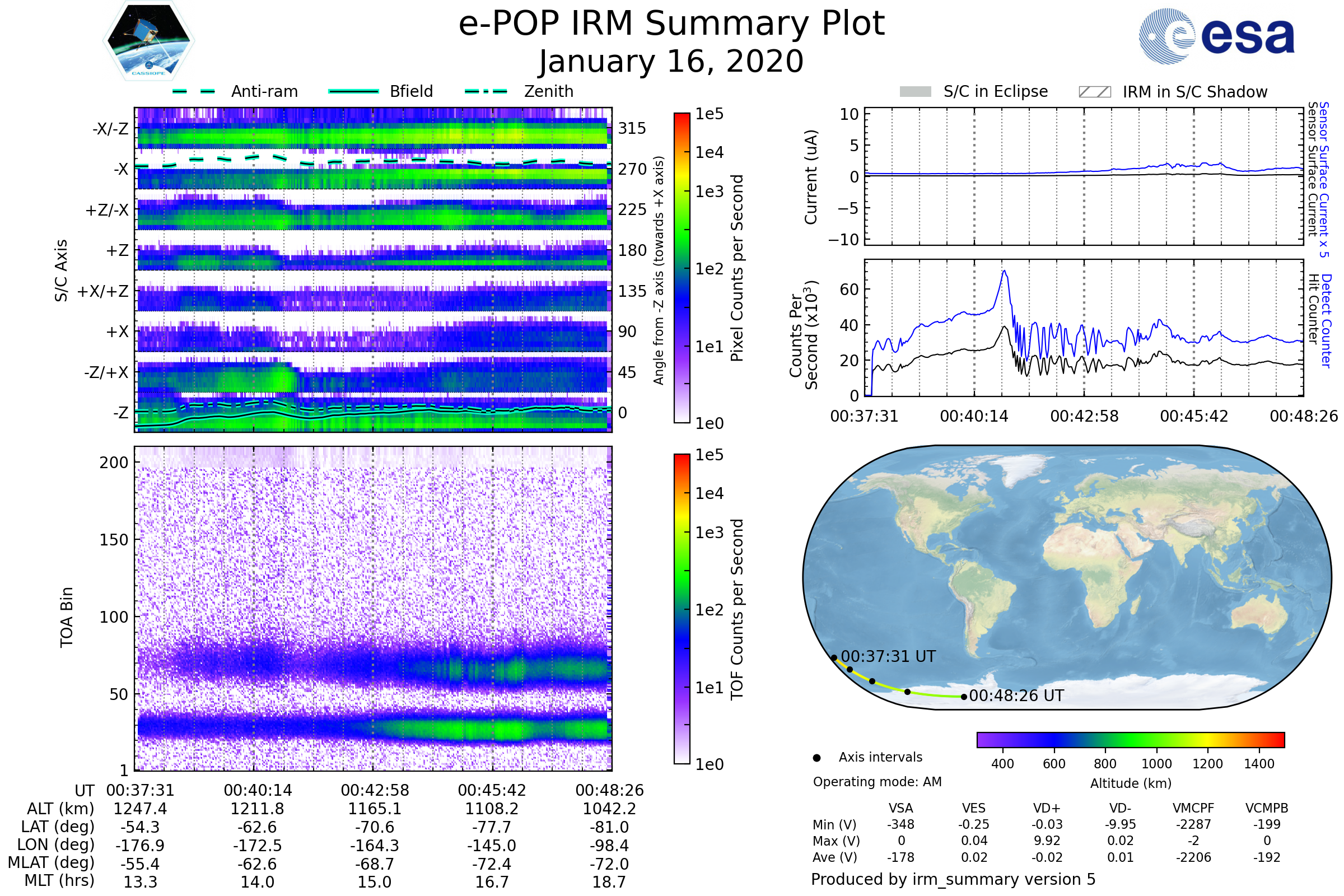Click the Altitude (km) color scale bar

(1130, 739)
